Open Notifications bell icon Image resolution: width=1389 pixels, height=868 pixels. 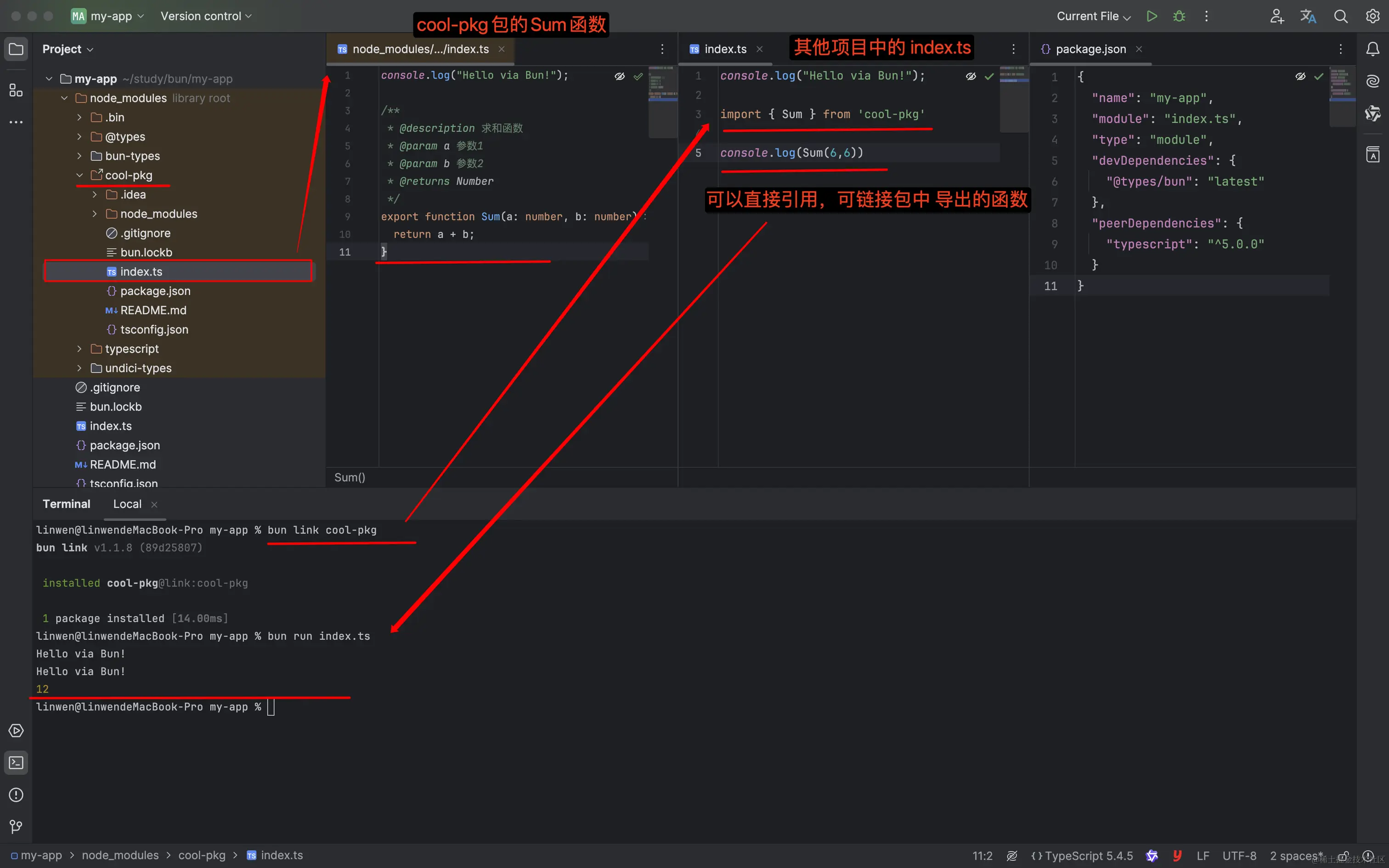coord(1372,49)
